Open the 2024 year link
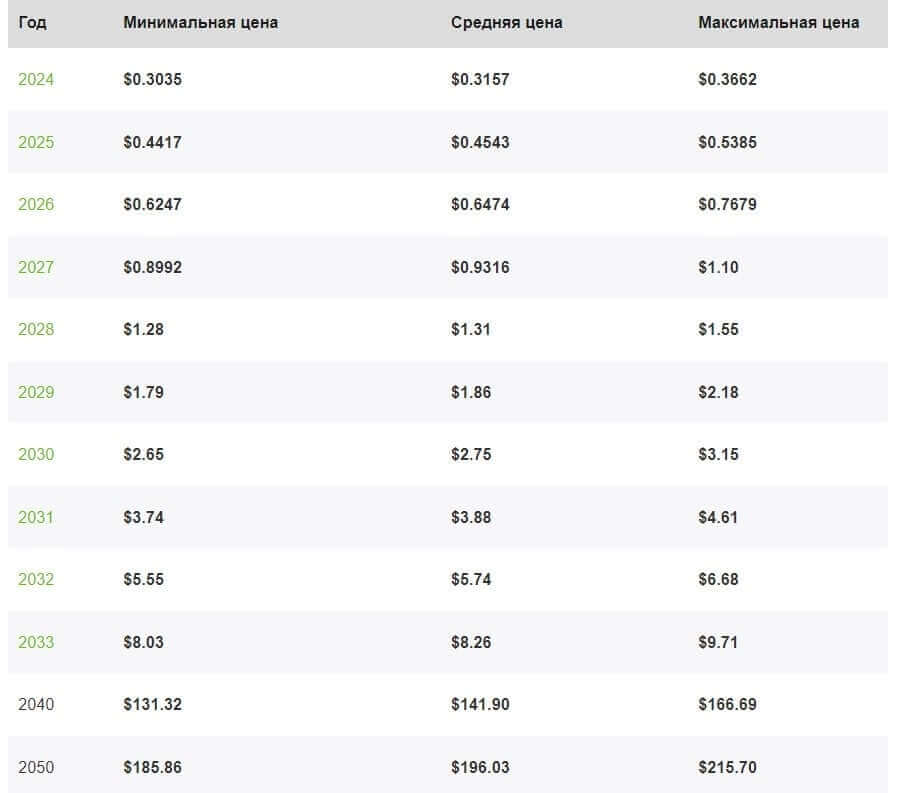The width and height of the screenshot is (899, 793). 36,79
